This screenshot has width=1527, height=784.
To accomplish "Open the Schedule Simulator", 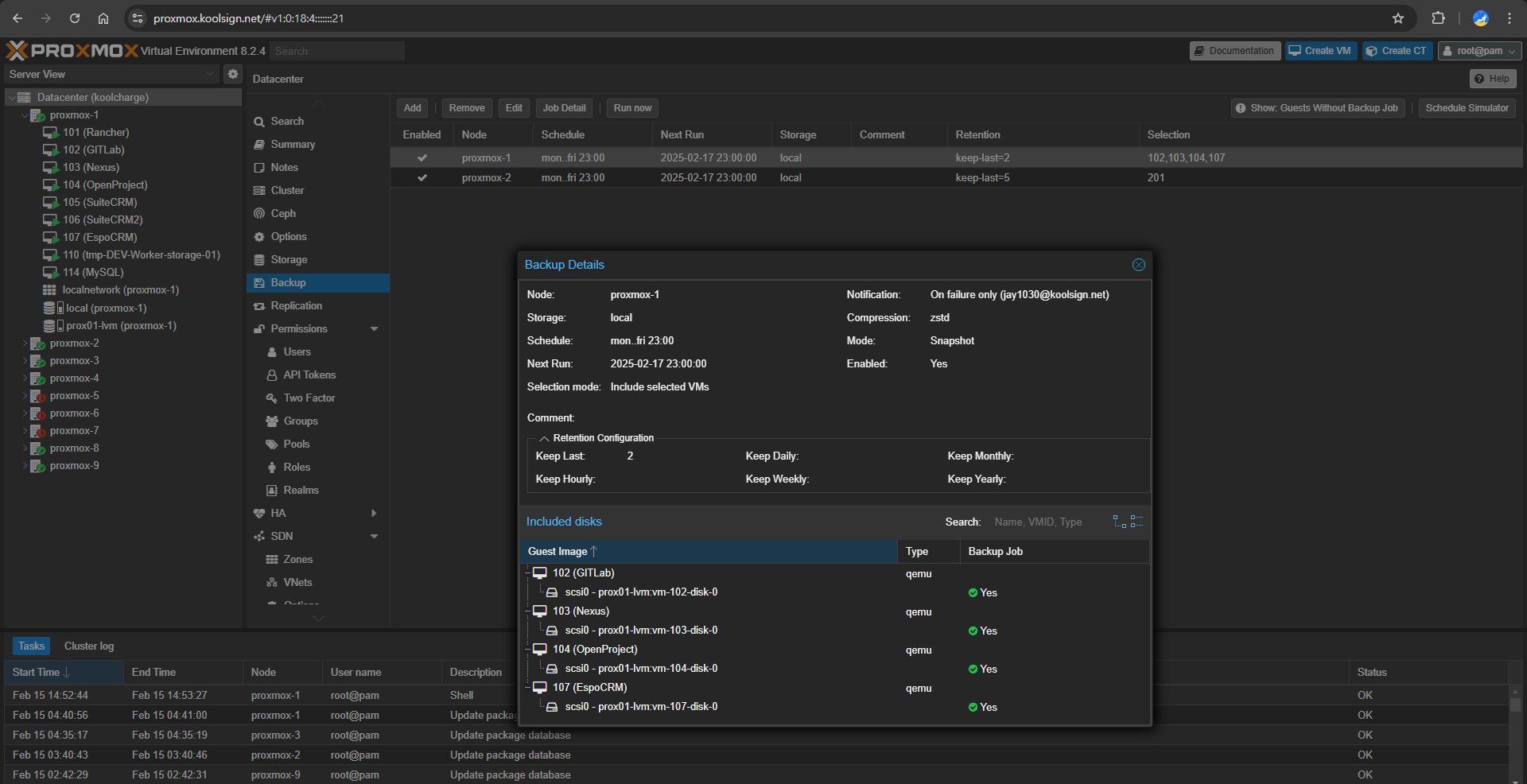I will coord(1467,108).
